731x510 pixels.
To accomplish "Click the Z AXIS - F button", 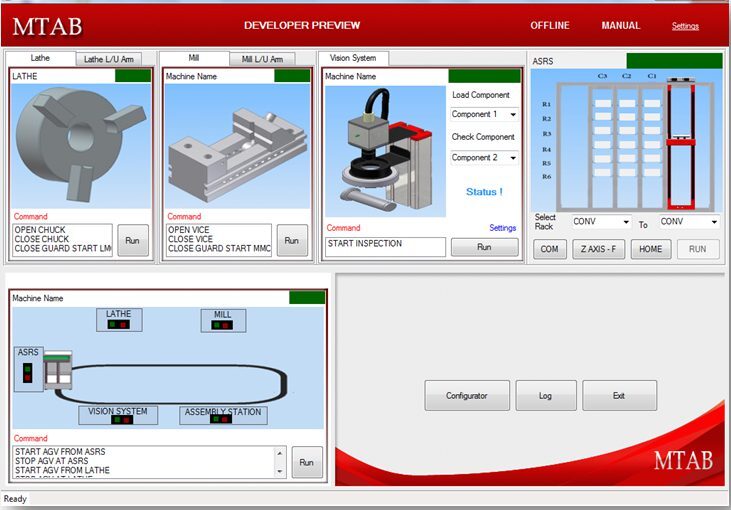I will [599, 249].
